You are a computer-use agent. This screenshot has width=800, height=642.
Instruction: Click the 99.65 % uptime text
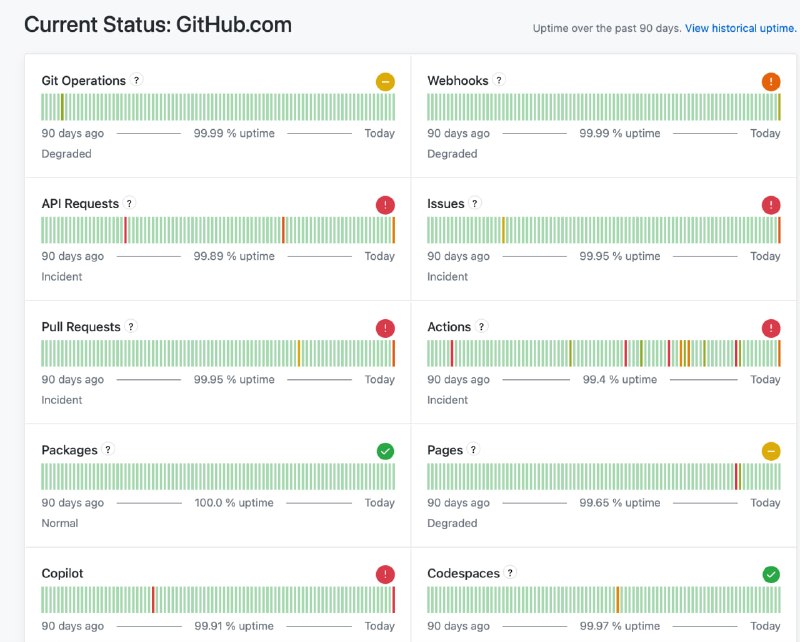pyautogui.click(x=620, y=503)
